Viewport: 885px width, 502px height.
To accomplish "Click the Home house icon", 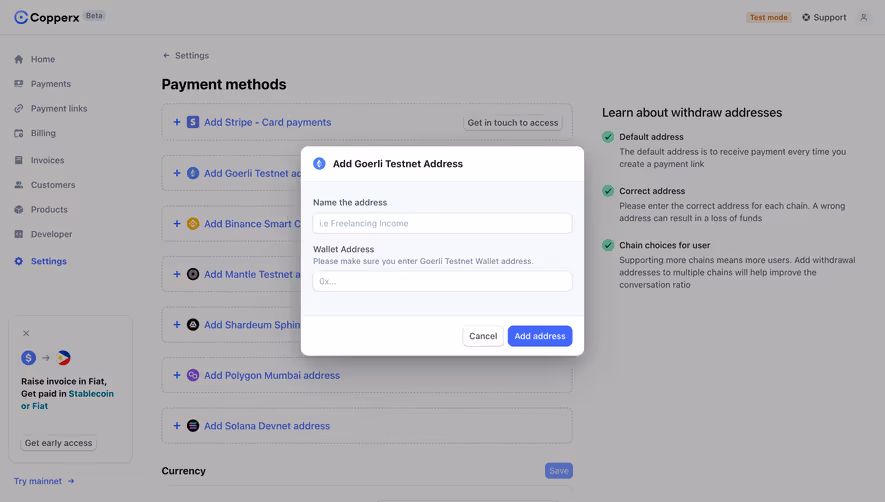I will coord(19,59).
